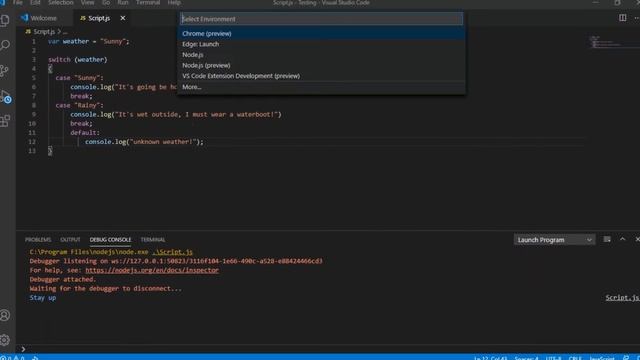Click the CRLF end-of-line status item
Viewport: 640px width, 360px height.
[x=575, y=358]
